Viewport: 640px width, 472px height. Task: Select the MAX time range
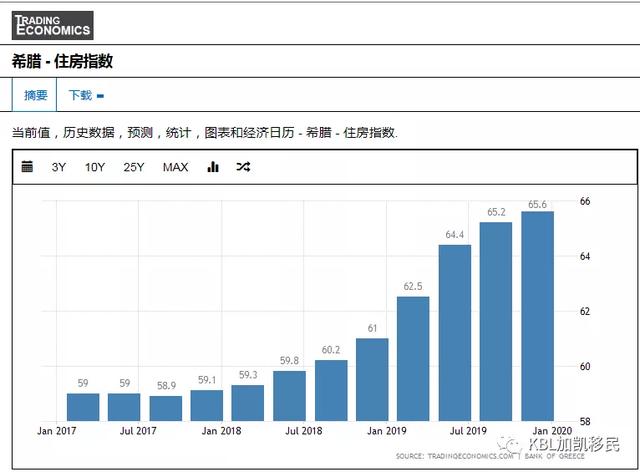[x=176, y=167]
